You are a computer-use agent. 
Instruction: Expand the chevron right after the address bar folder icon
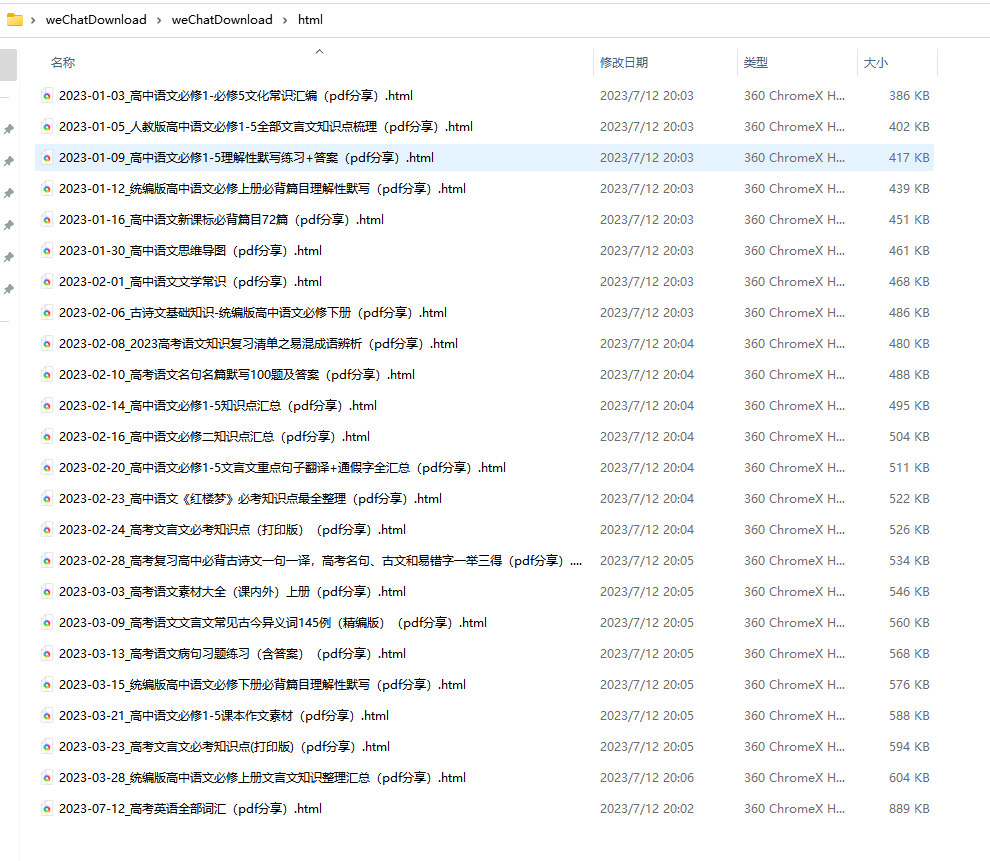click(x=33, y=20)
